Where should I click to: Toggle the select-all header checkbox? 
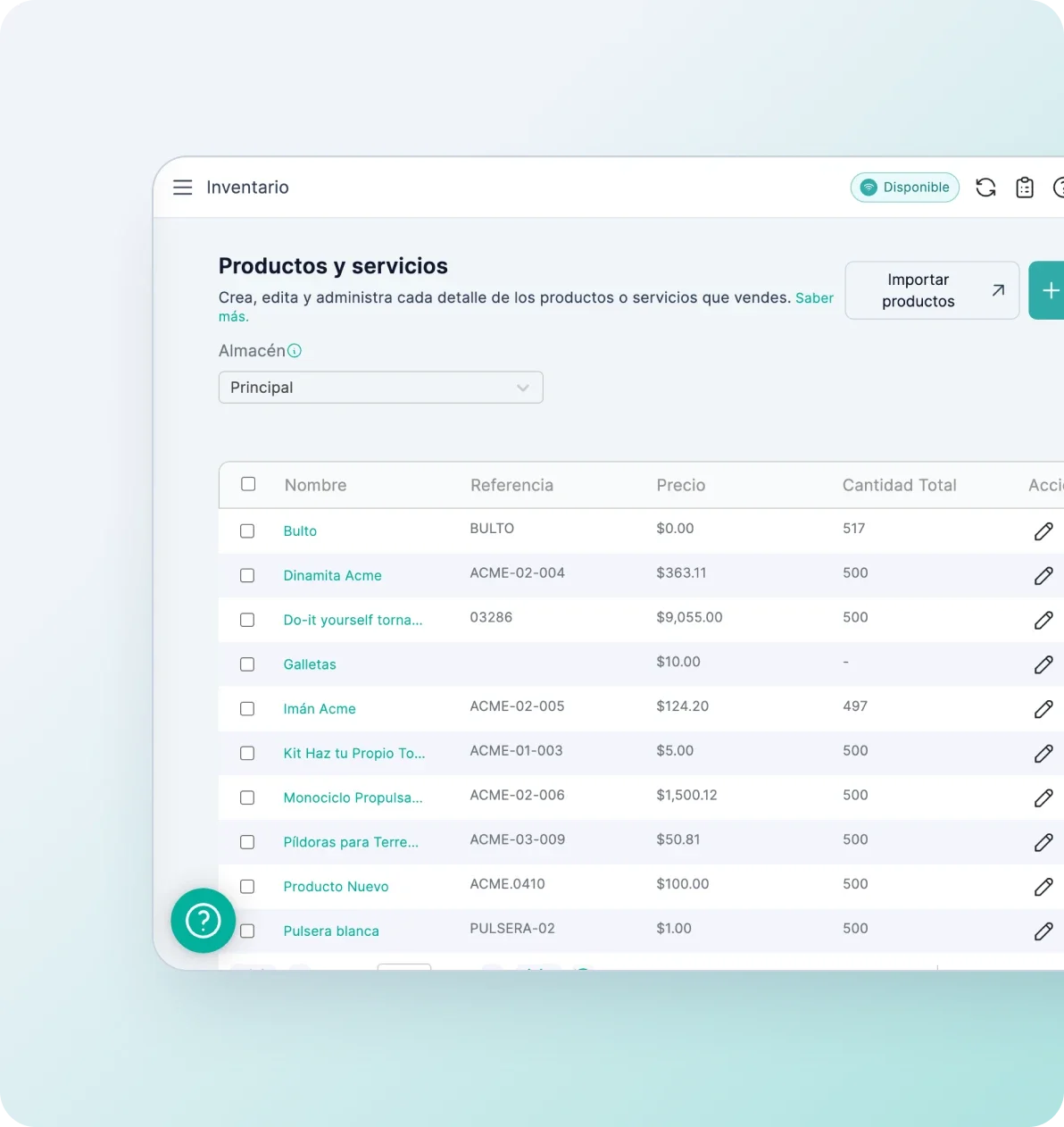tap(248, 484)
